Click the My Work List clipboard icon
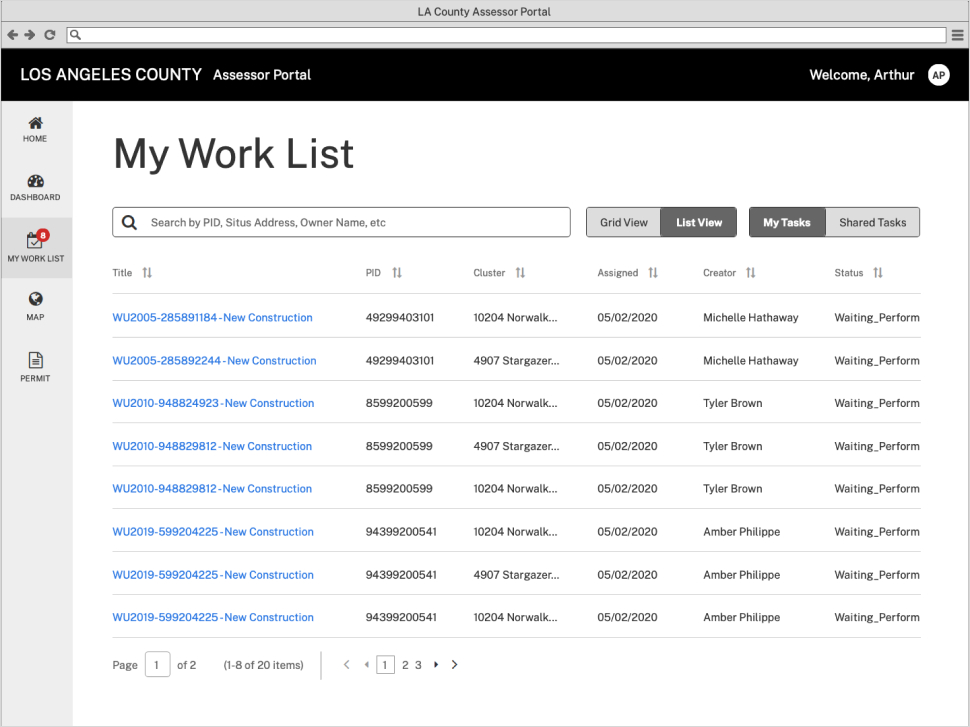970x727 pixels. [35, 240]
